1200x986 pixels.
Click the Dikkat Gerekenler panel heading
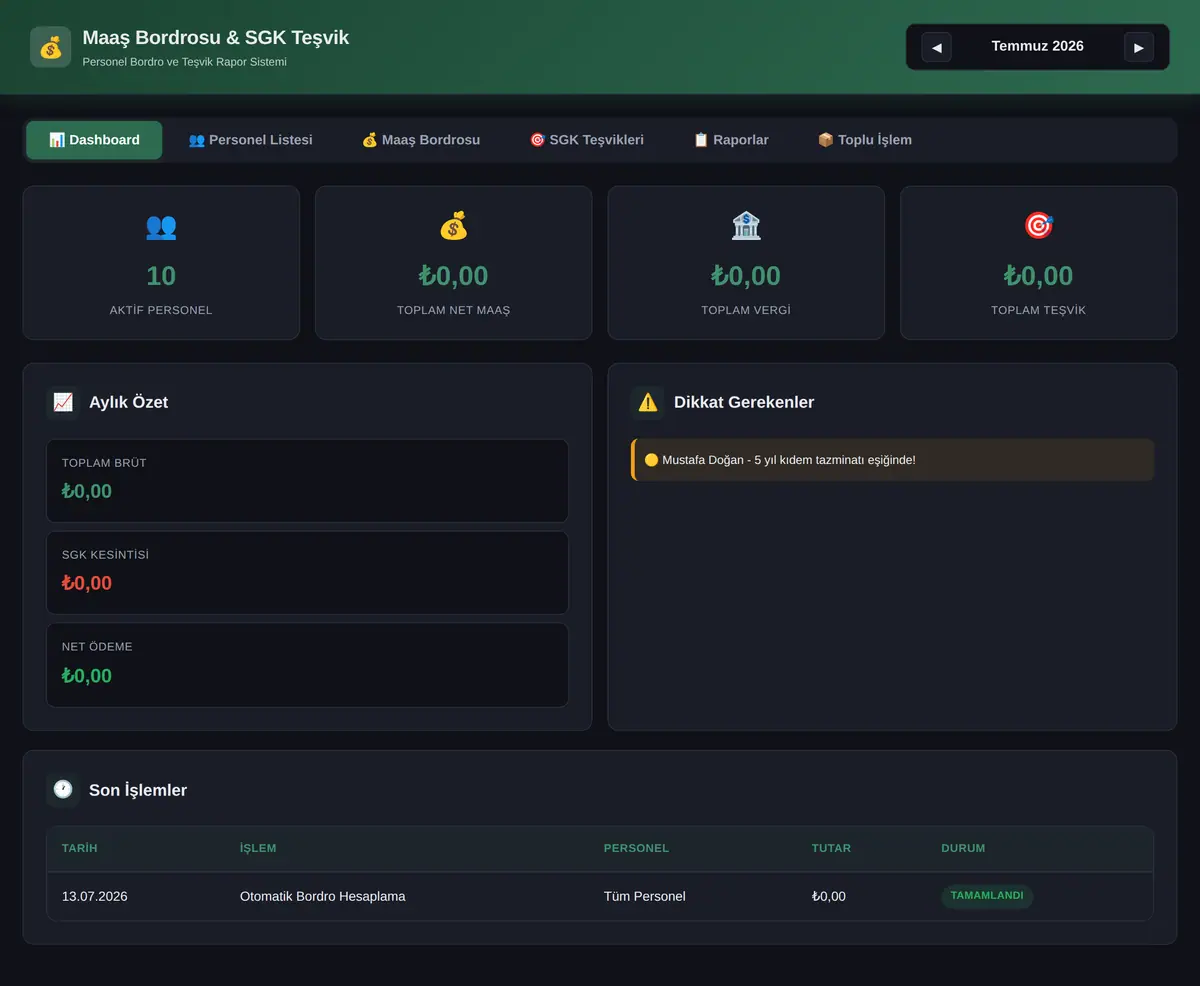pos(744,402)
